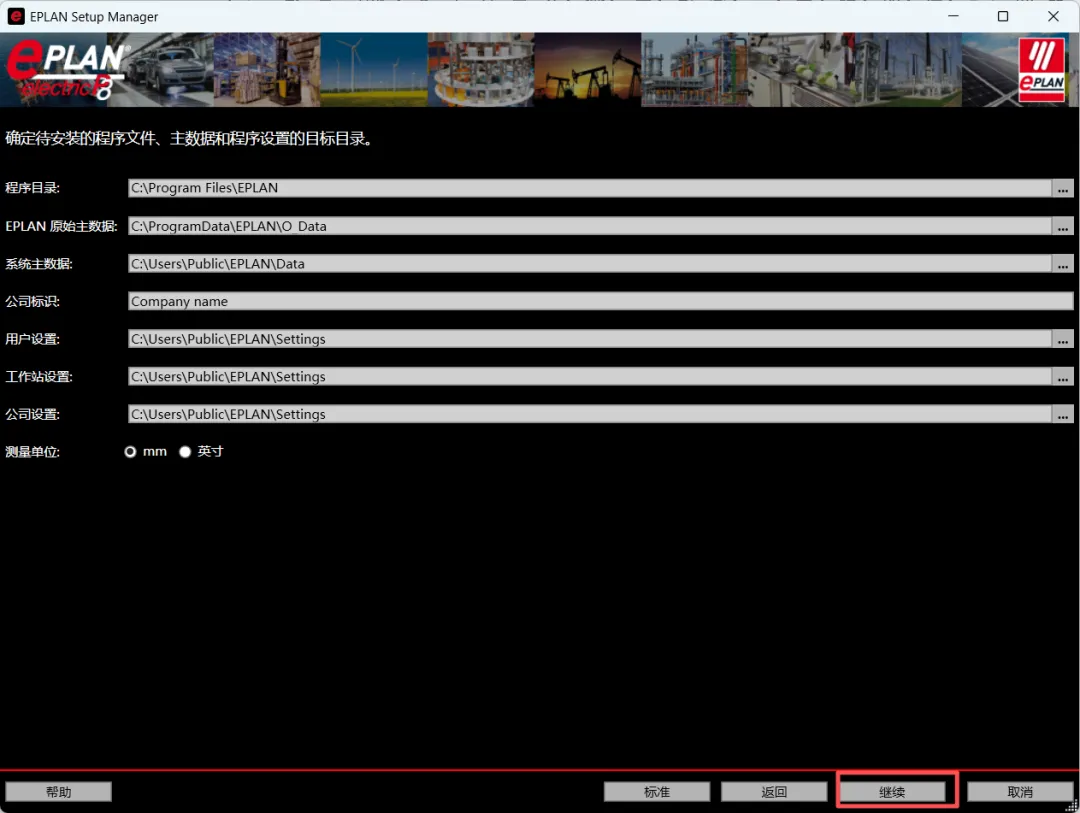Click the oil pumps sunset banner image

[x=588, y=70]
